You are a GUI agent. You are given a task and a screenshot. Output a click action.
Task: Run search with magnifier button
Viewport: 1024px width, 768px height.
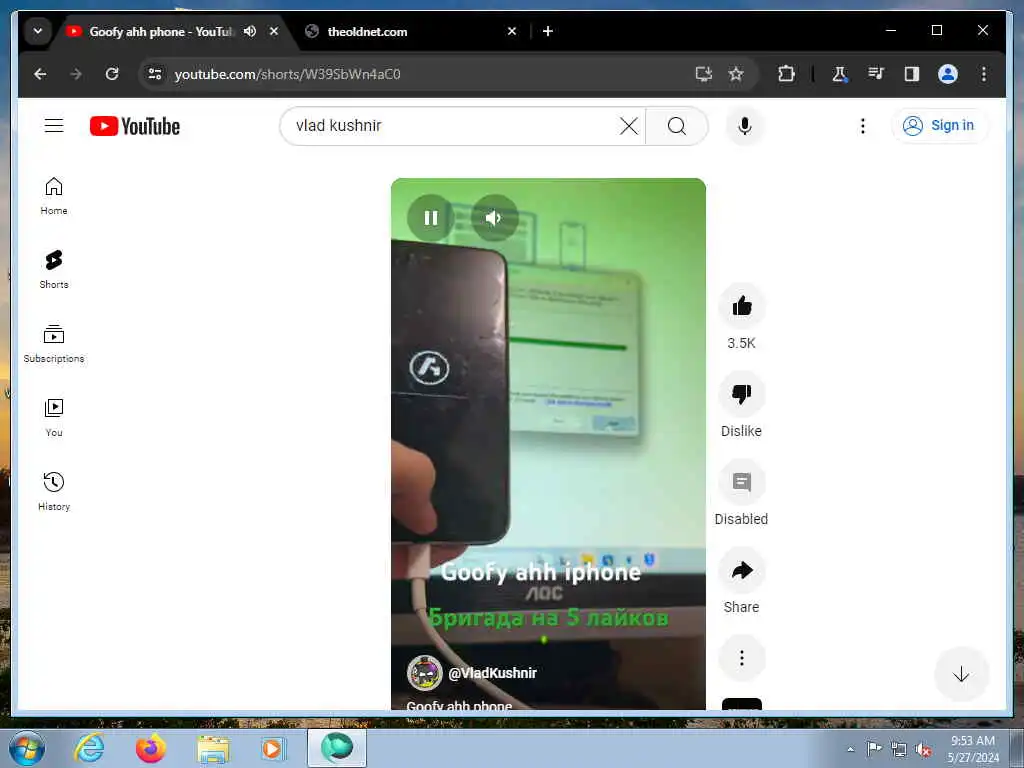[677, 125]
